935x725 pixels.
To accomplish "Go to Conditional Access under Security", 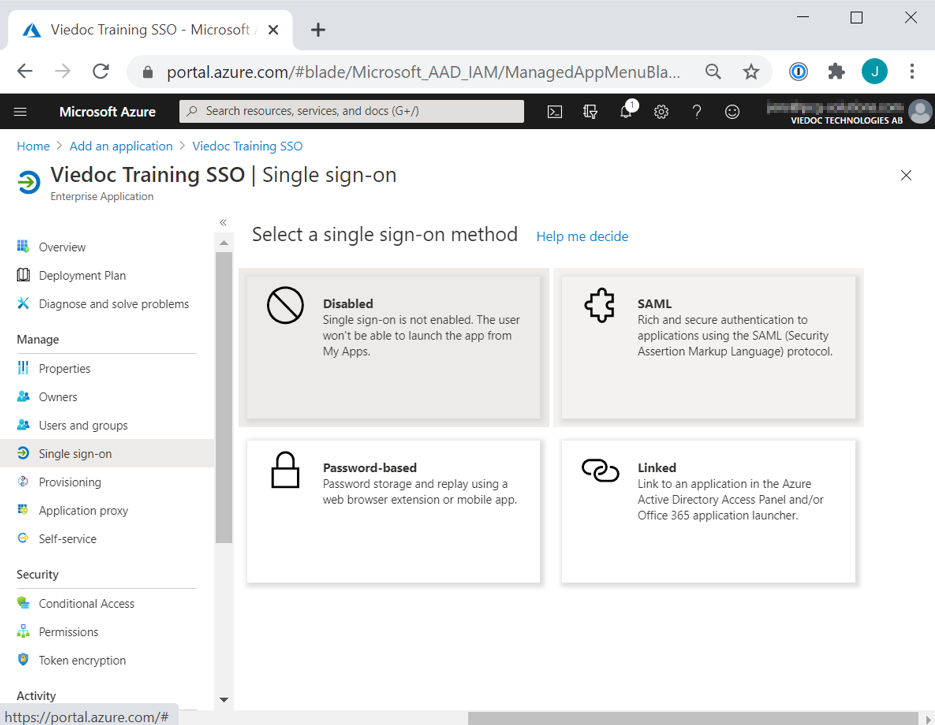I will [x=86, y=604].
